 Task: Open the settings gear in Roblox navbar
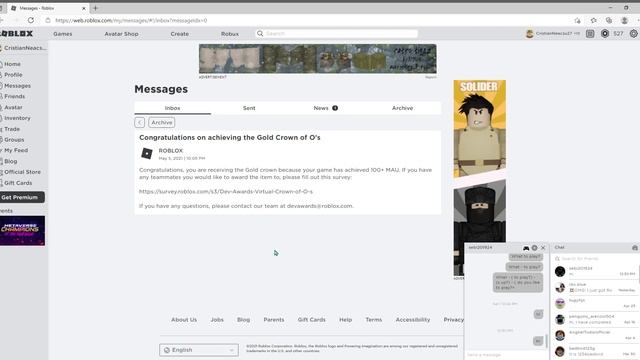click(x=633, y=34)
